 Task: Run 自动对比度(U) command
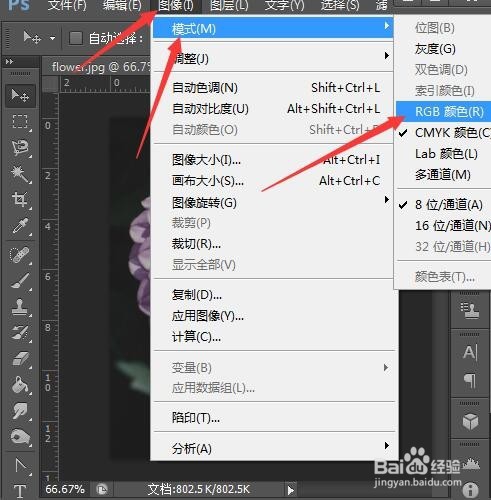pos(273,109)
